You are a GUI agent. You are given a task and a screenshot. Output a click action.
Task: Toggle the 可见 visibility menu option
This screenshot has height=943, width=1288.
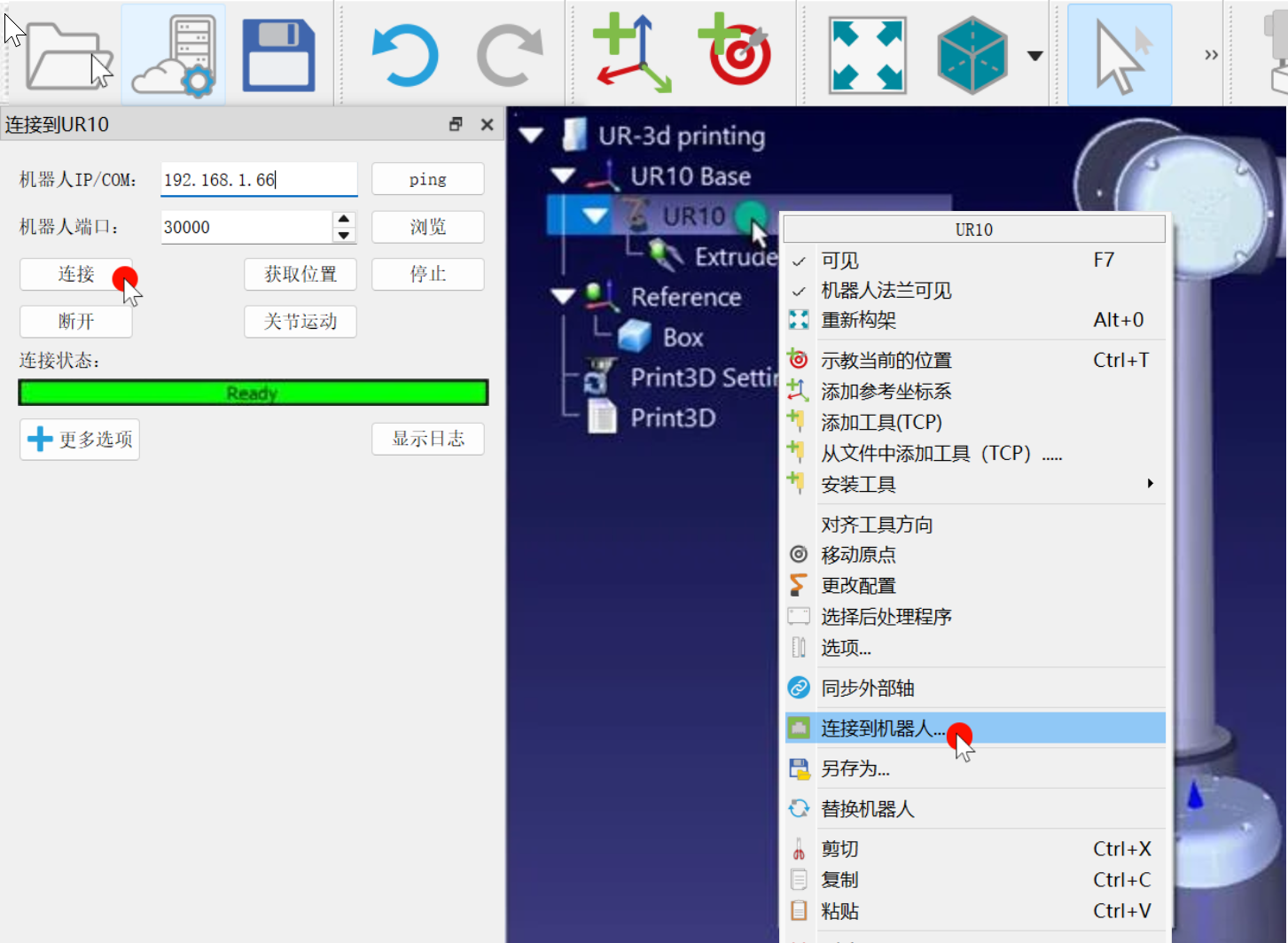pos(839,261)
